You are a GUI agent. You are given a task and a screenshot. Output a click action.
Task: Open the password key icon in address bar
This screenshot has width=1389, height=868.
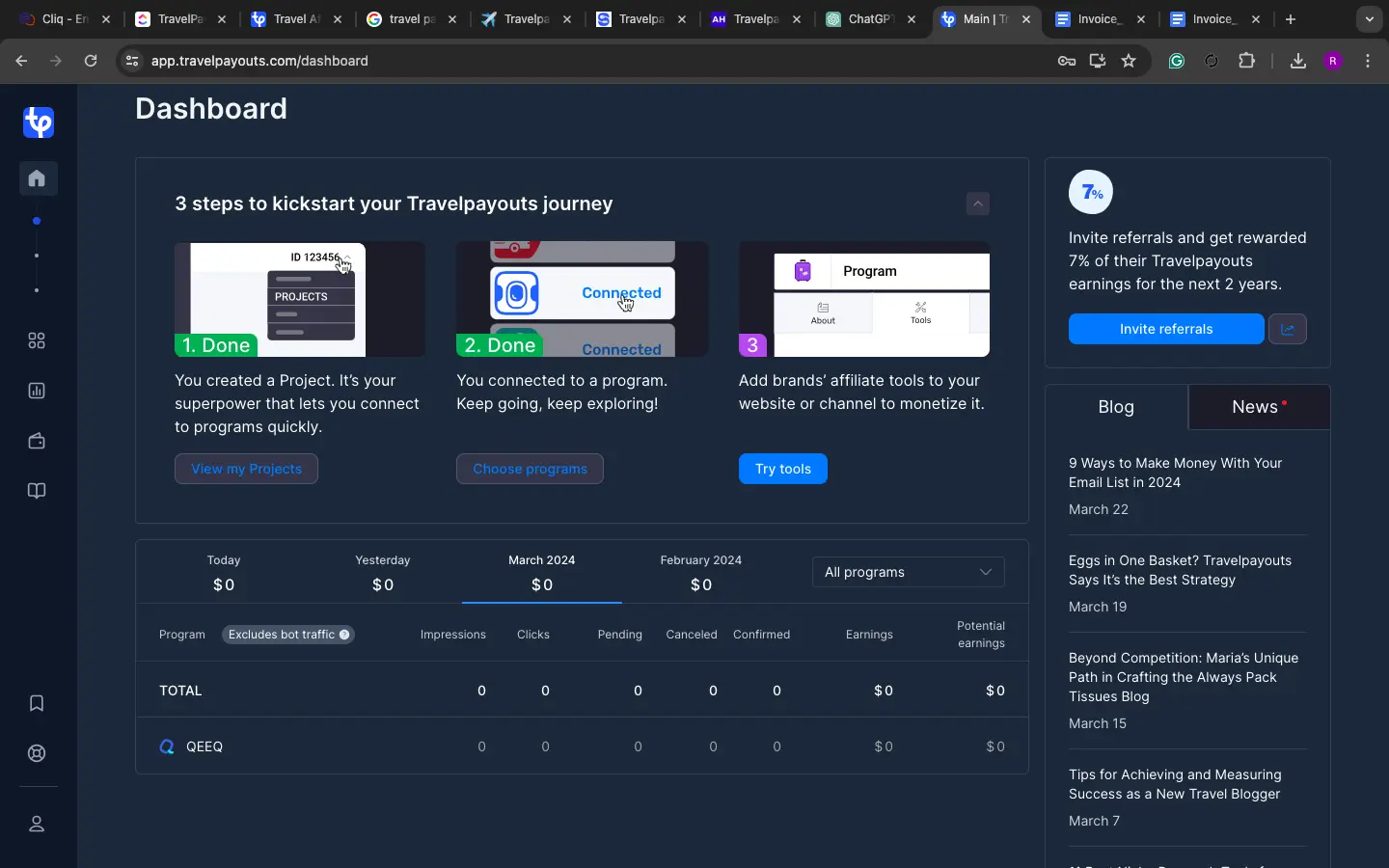click(1067, 61)
